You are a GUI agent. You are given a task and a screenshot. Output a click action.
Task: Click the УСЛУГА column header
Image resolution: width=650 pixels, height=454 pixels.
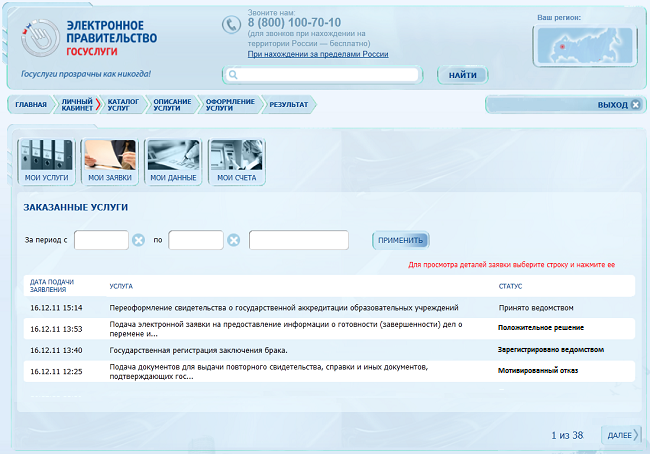pos(121,286)
